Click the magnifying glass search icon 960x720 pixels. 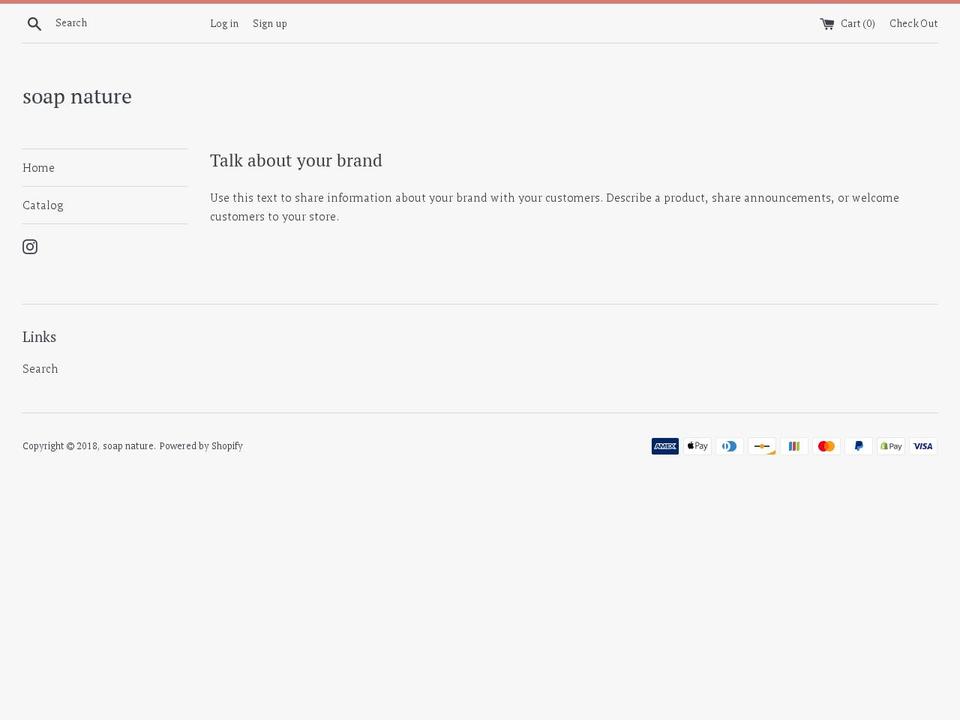click(34, 24)
